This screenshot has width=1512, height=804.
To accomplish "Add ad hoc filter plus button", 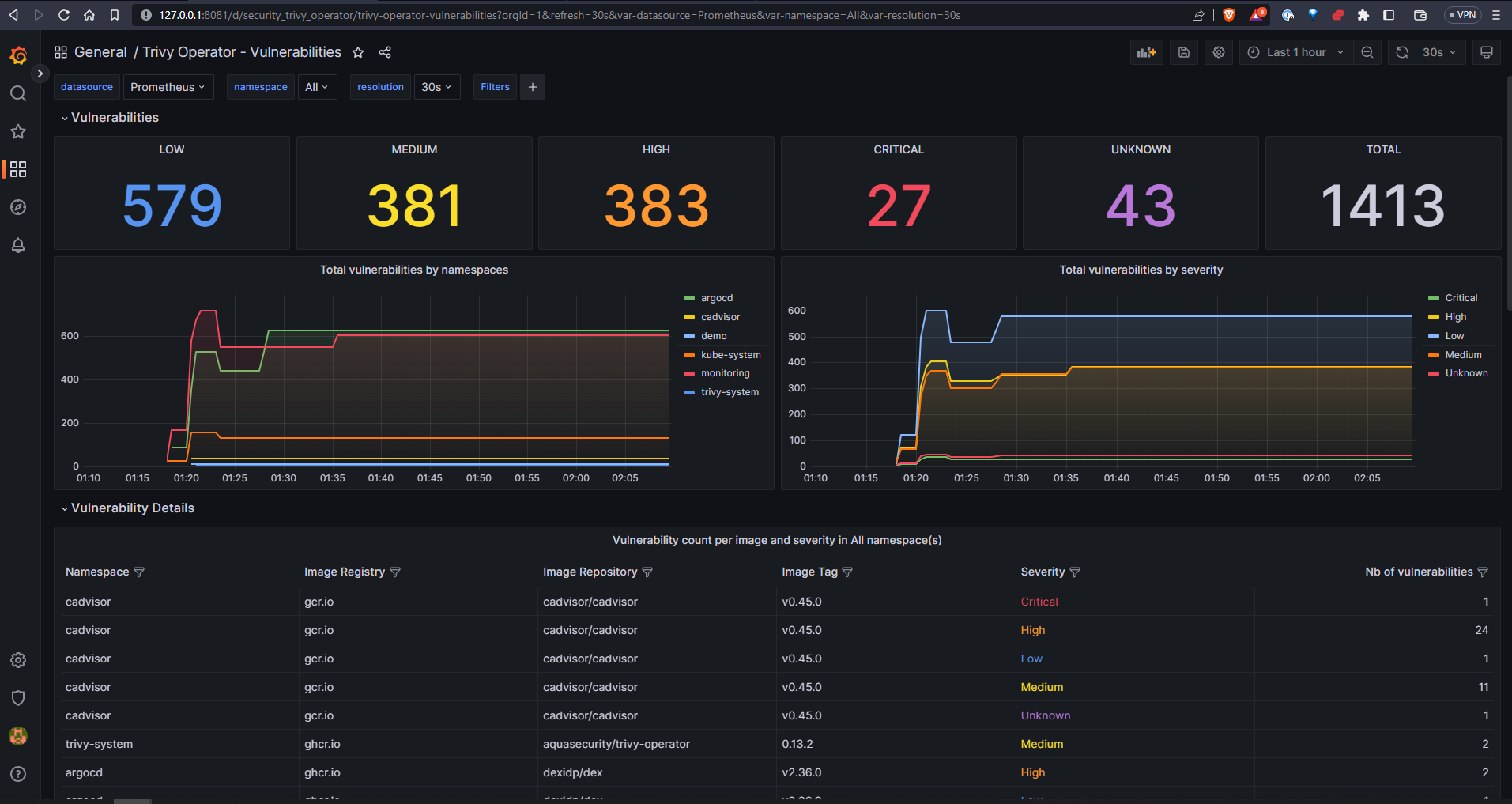I will click(x=533, y=87).
